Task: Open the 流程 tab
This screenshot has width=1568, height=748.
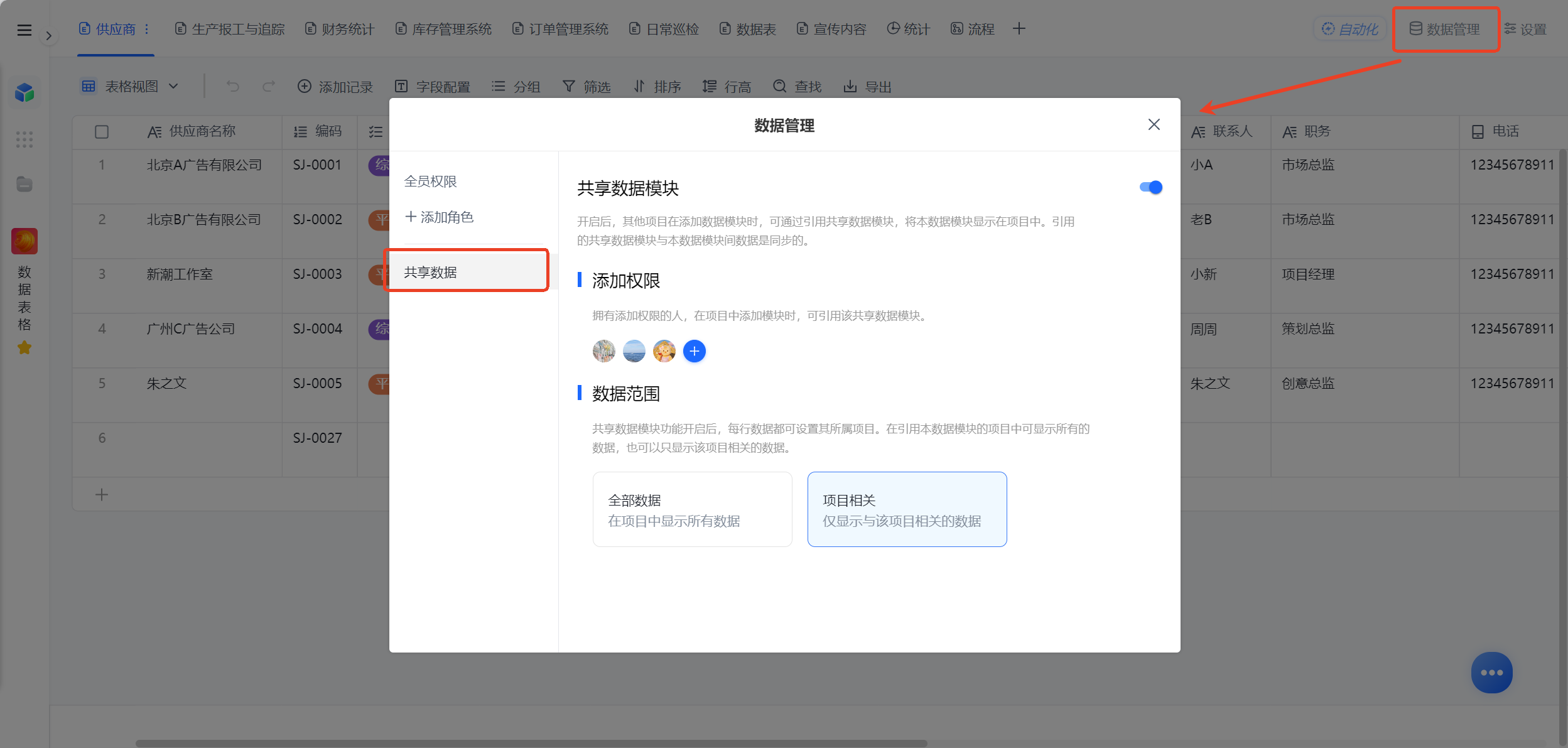Action: (x=973, y=29)
